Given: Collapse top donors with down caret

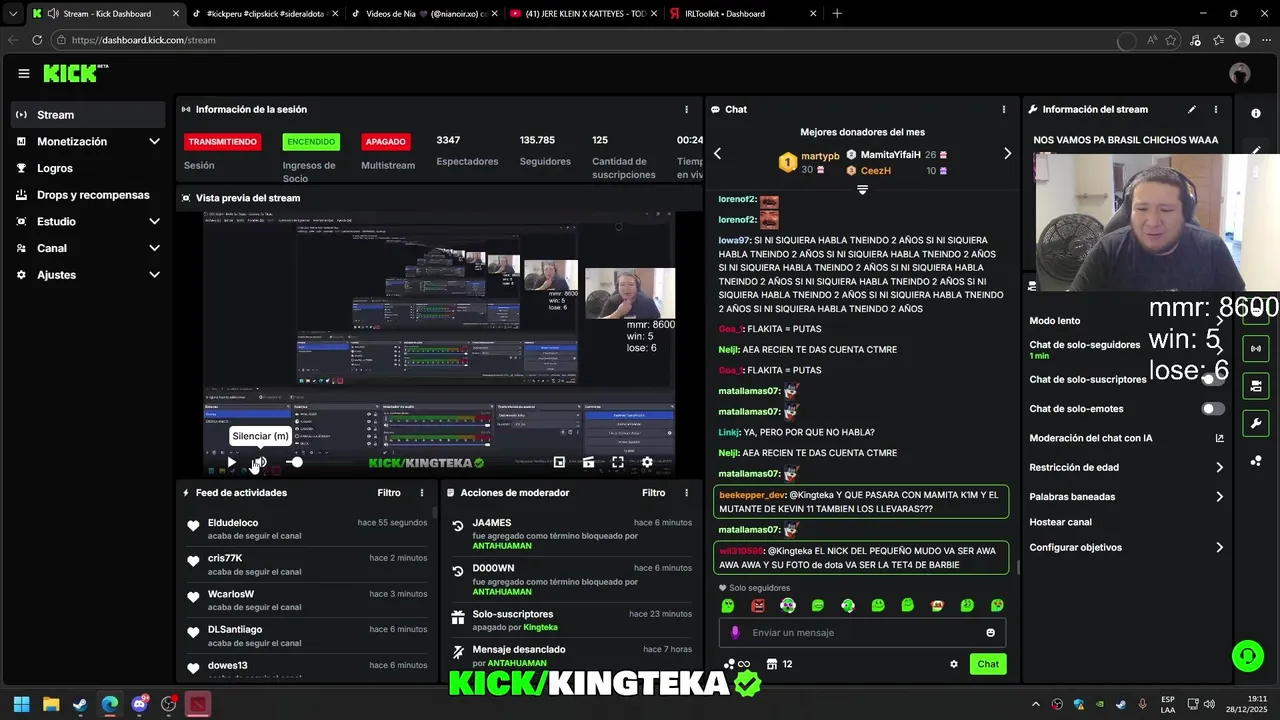Looking at the screenshot, I should click(x=862, y=190).
